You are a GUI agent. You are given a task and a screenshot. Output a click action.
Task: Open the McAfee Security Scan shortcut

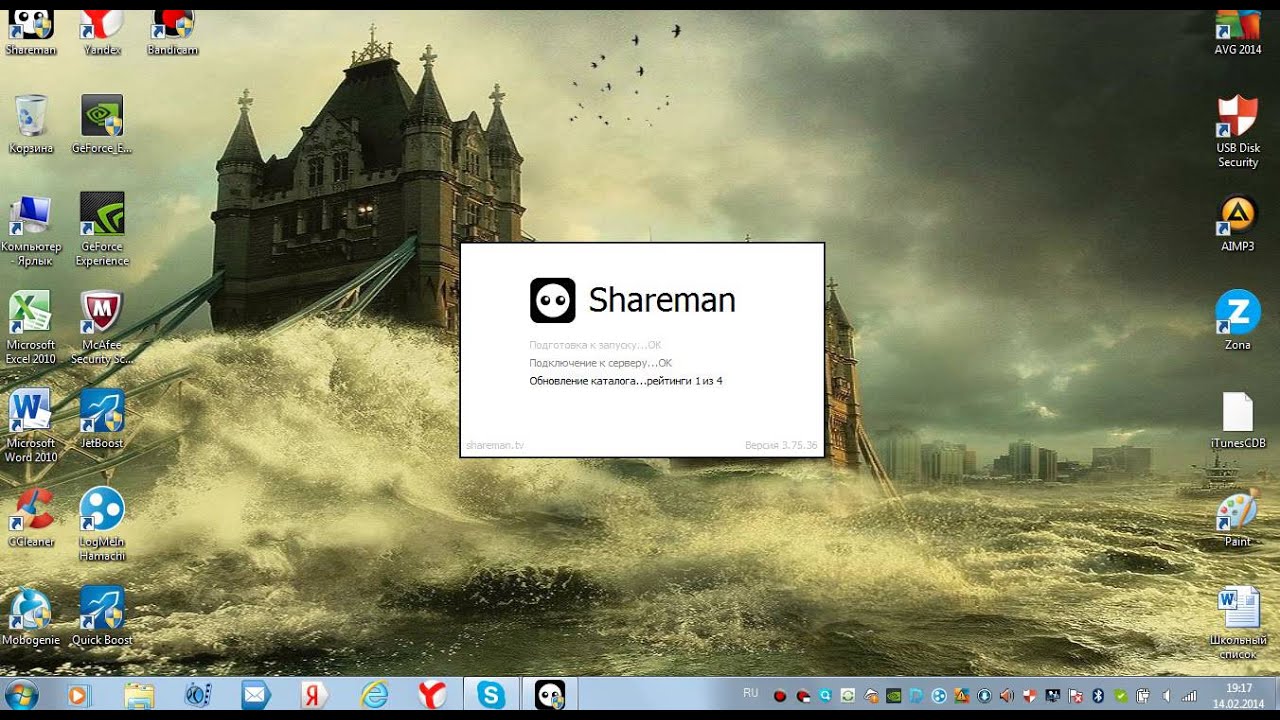tap(102, 328)
